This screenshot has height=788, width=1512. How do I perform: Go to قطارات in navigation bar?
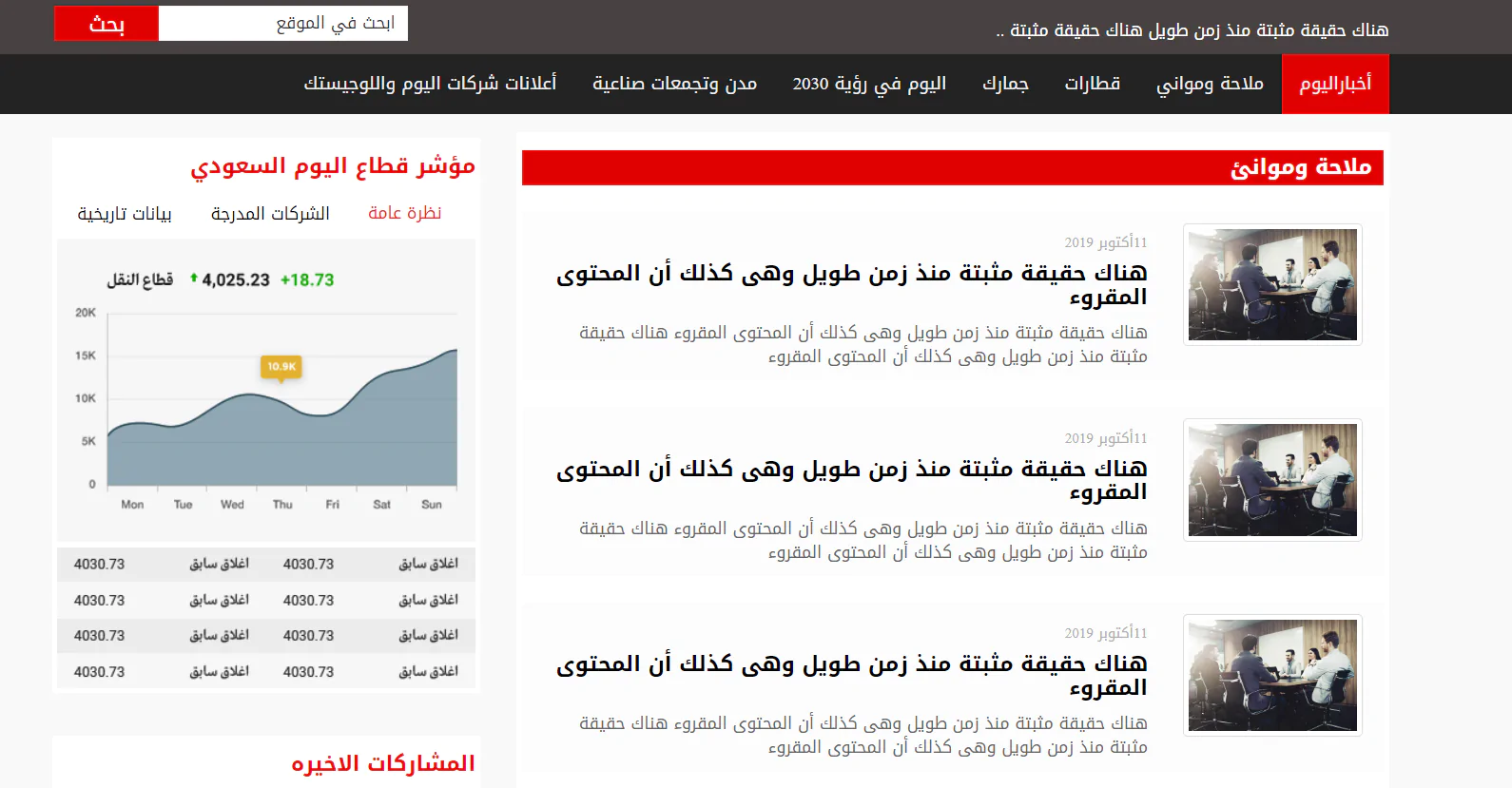[1092, 85]
